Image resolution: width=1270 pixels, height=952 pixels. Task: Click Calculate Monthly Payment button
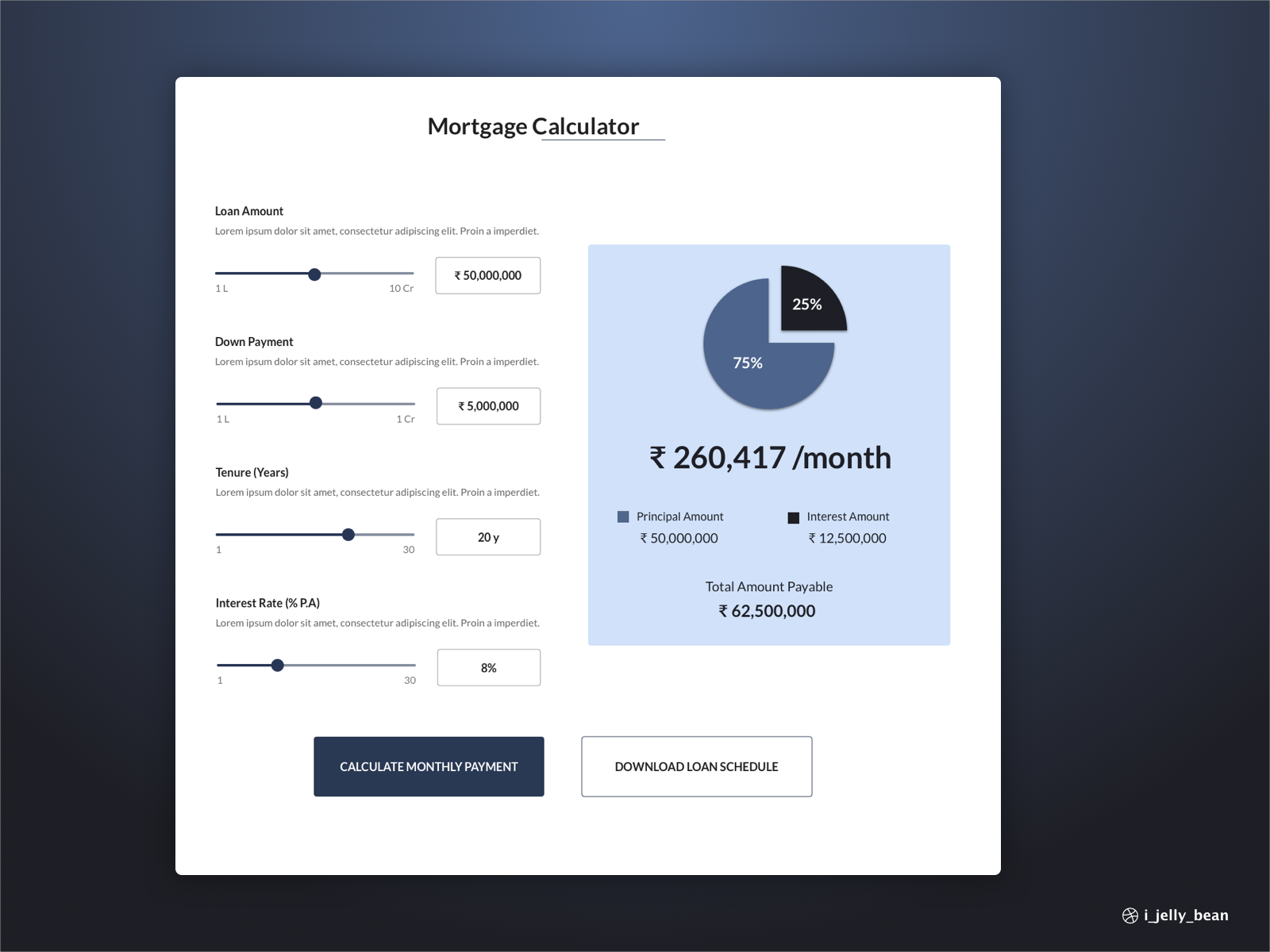(429, 766)
